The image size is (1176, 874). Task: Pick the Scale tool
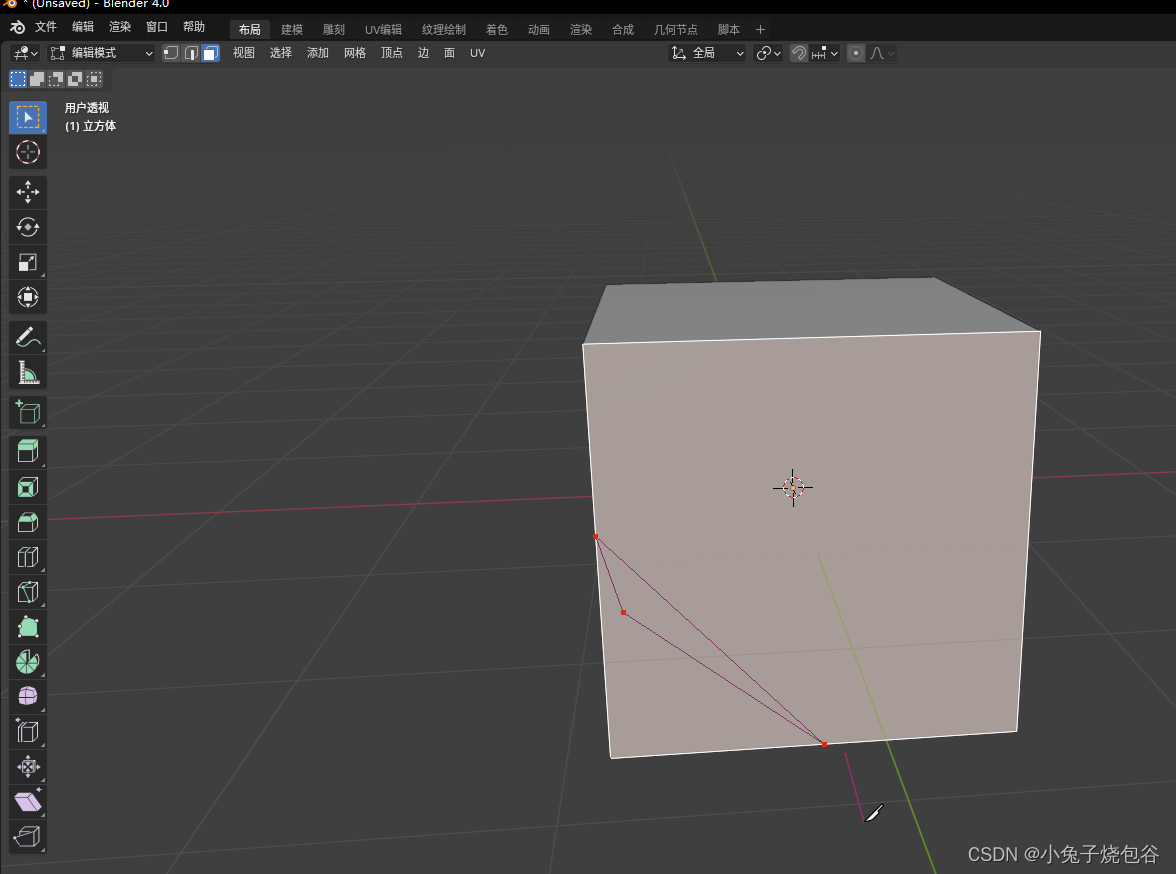(x=28, y=263)
